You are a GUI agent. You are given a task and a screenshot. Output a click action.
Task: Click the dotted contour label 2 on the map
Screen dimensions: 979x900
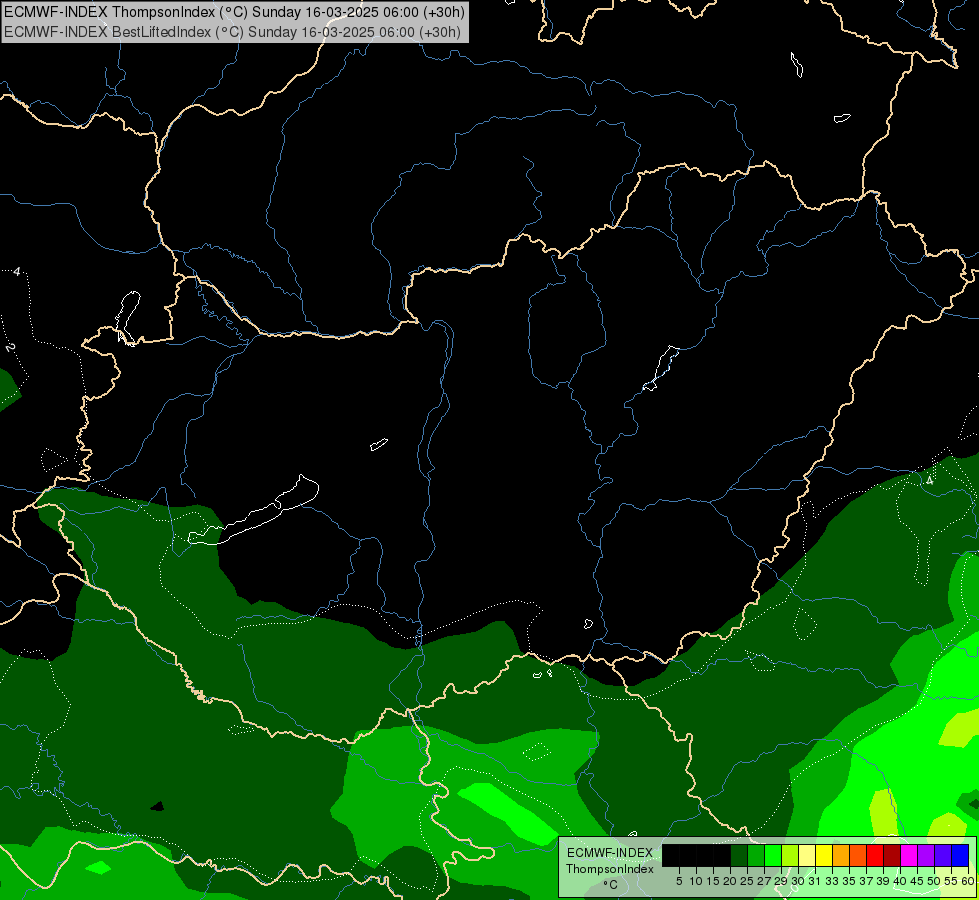[x=9, y=347]
